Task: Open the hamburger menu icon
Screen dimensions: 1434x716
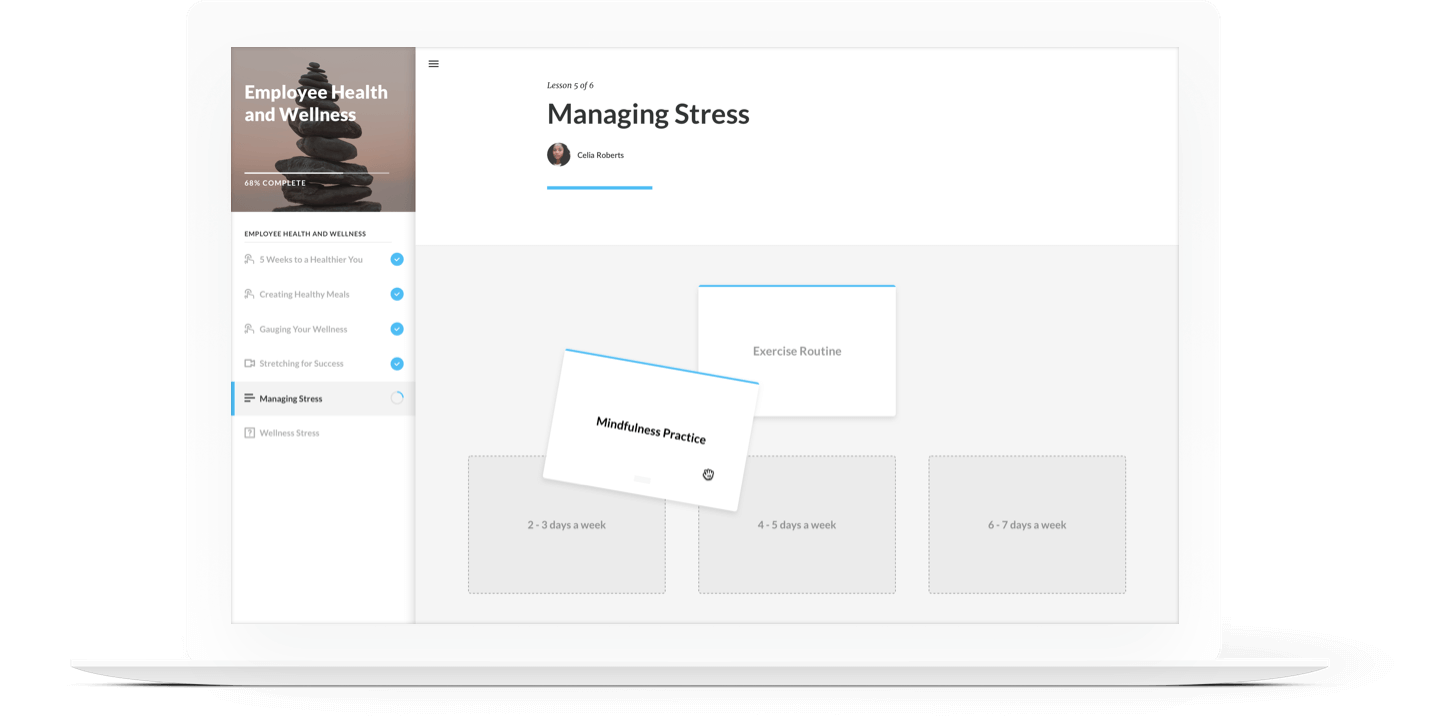Action: (x=433, y=64)
